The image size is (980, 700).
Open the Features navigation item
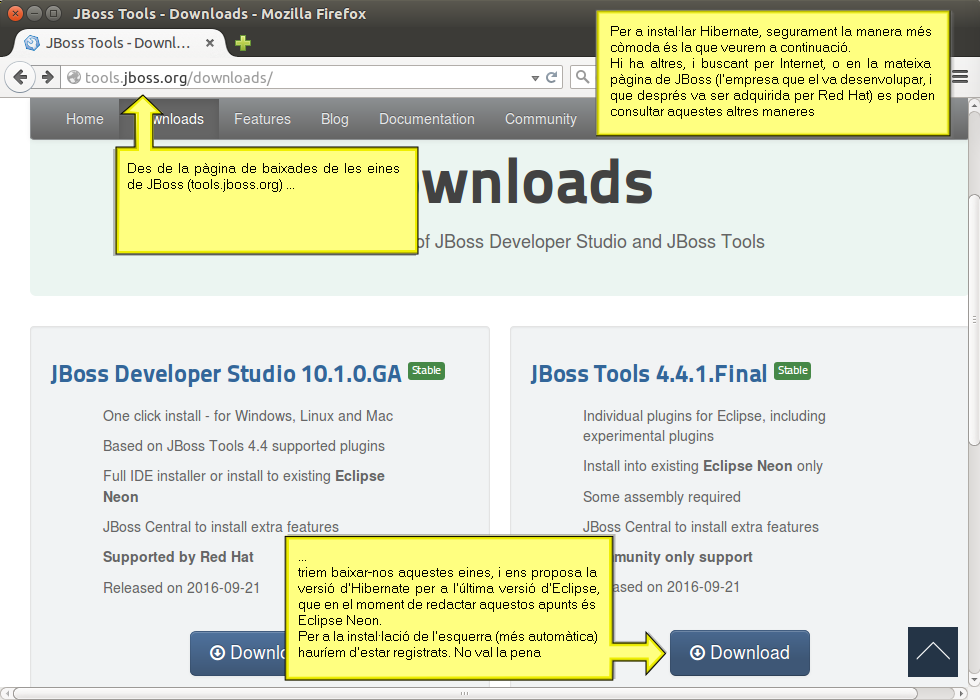(x=262, y=119)
